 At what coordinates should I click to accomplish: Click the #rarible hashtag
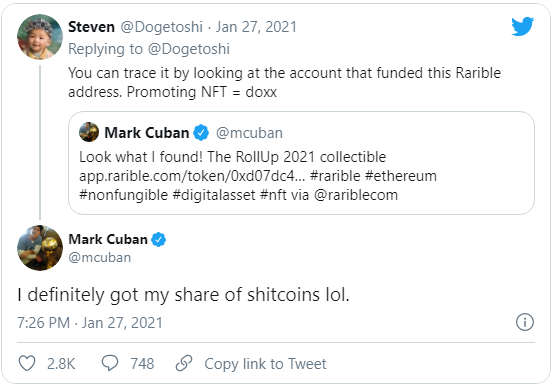pos(335,176)
